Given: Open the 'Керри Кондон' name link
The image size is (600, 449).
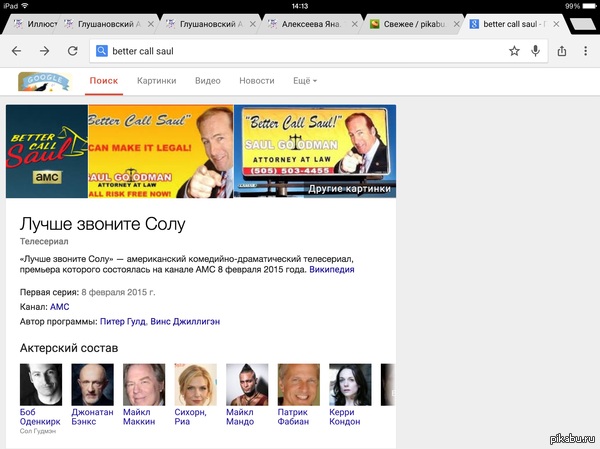Looking at the screenshot, I should [x=345, y=417].
